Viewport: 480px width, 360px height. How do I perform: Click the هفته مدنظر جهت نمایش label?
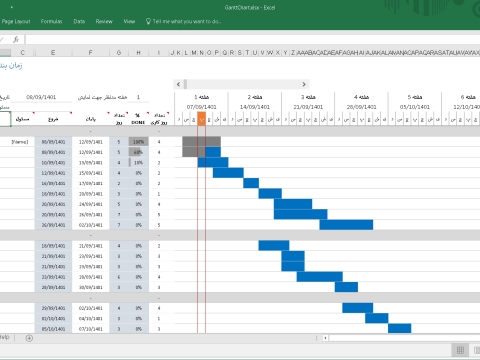pos(102,97)
